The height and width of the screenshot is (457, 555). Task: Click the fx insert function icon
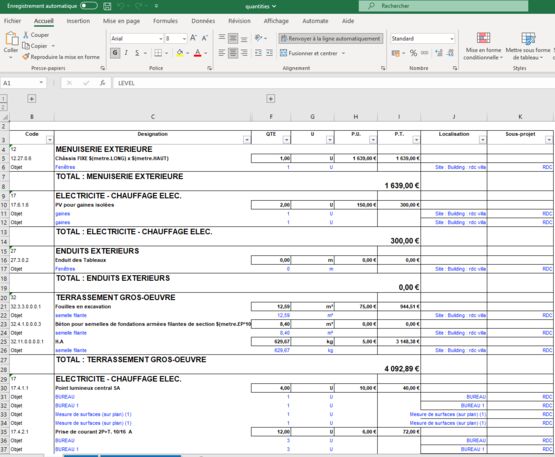point(102,83)
